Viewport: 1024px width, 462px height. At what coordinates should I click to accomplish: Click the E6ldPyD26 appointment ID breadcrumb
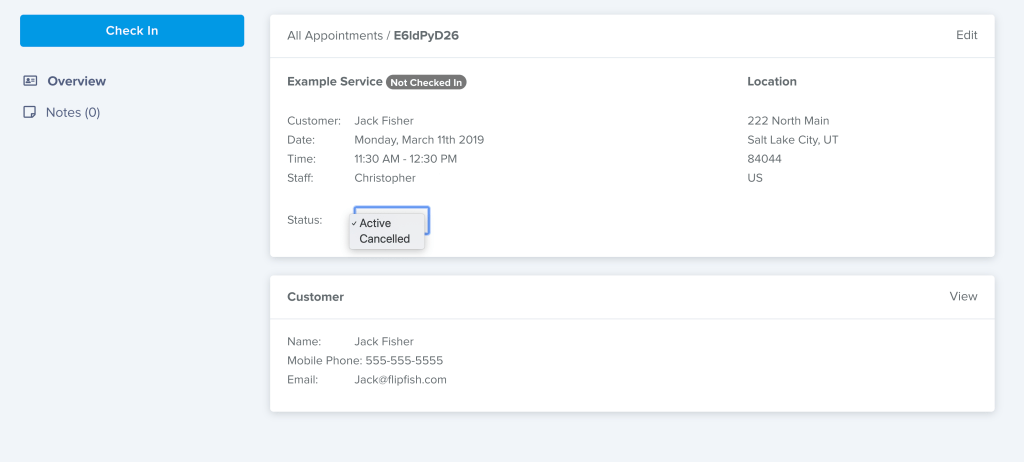[426, 35]
